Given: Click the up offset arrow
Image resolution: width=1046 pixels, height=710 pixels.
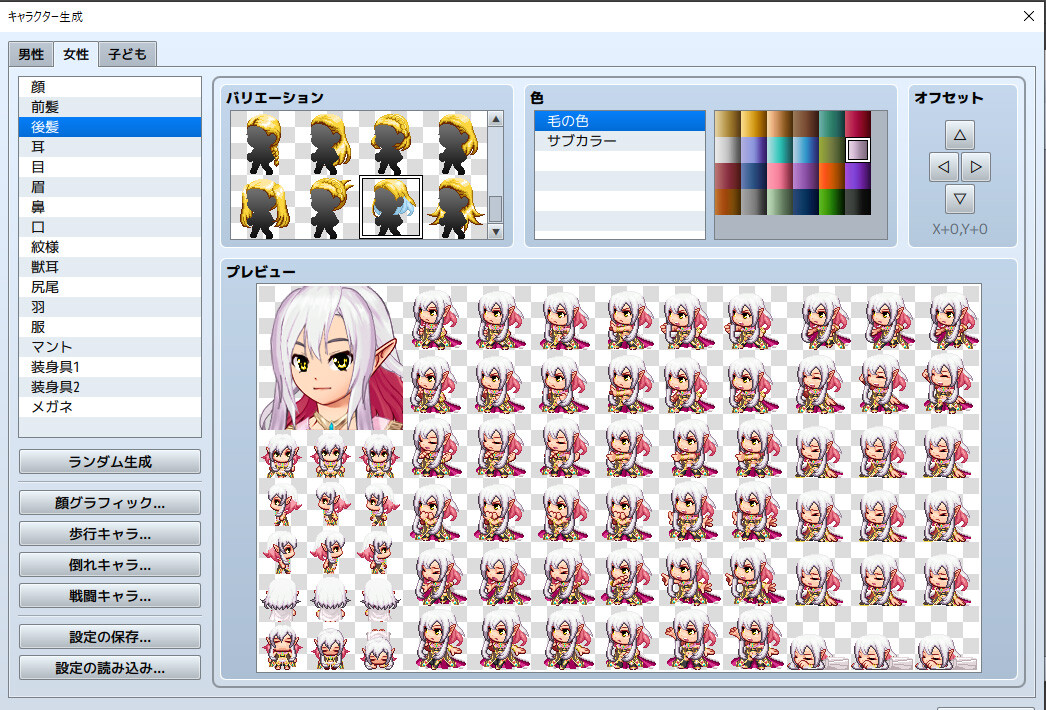Looking at the screenshot, I should 961,134.
